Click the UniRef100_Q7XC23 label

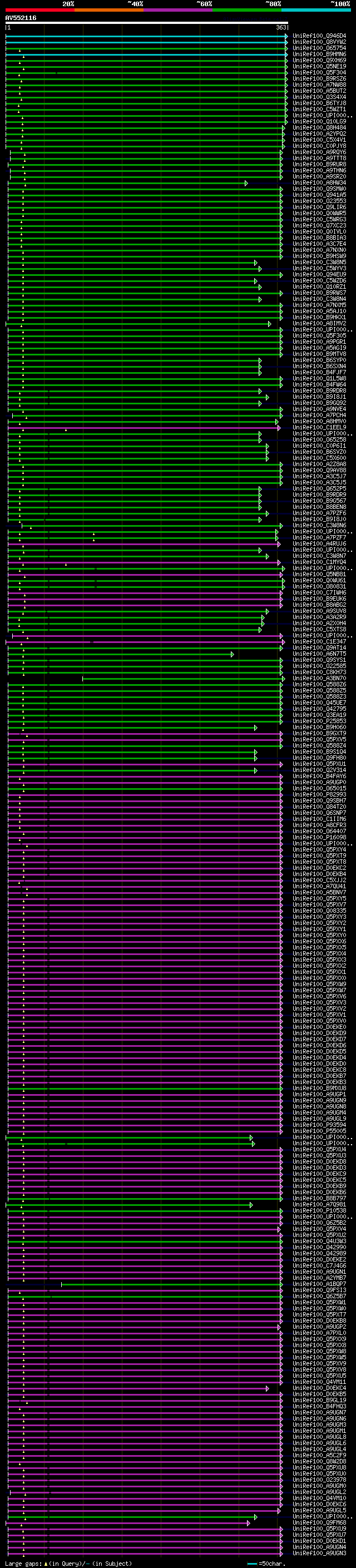[x=319, y=225]
